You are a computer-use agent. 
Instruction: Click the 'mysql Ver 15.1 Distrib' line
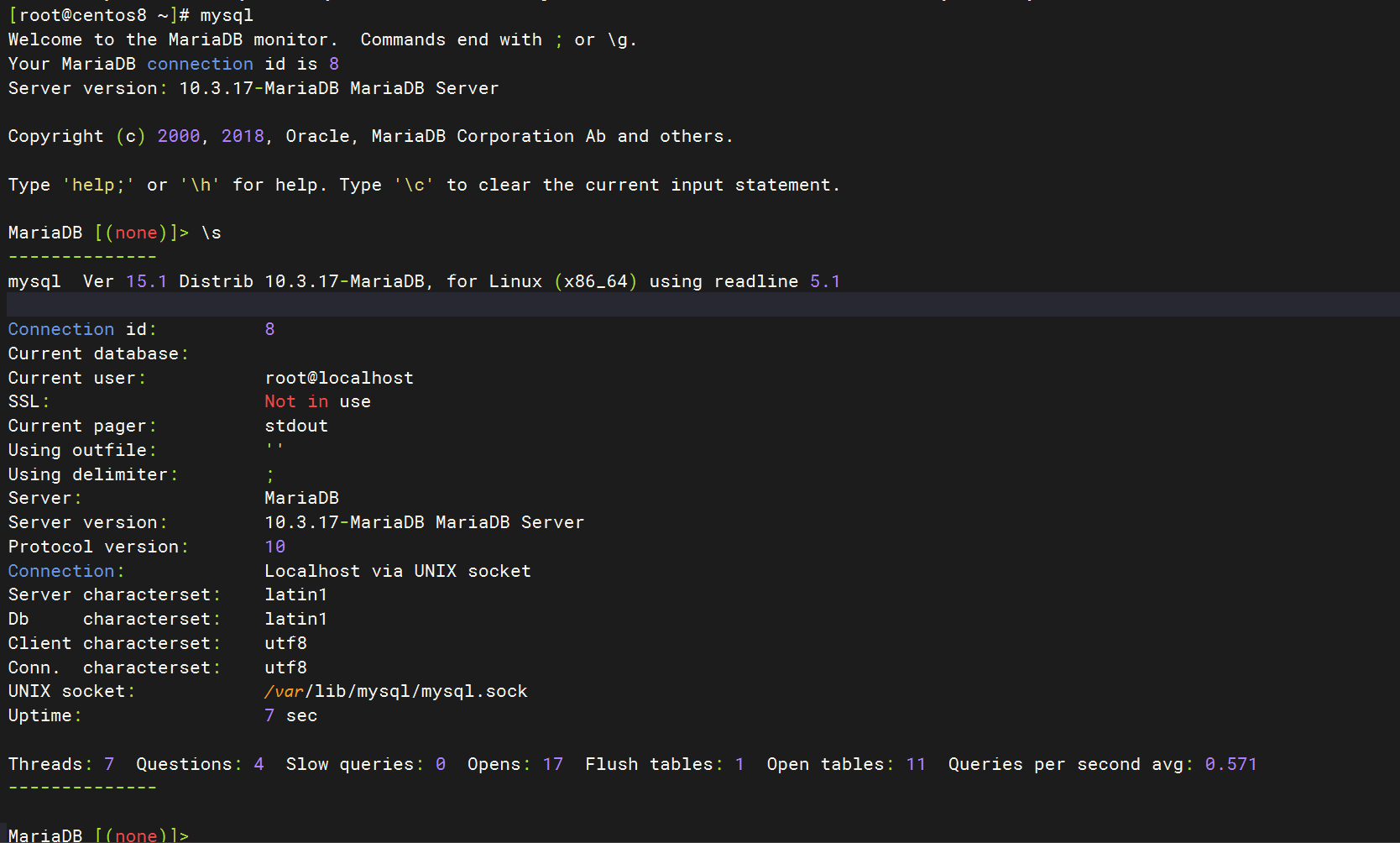click(x=424, y=281)
